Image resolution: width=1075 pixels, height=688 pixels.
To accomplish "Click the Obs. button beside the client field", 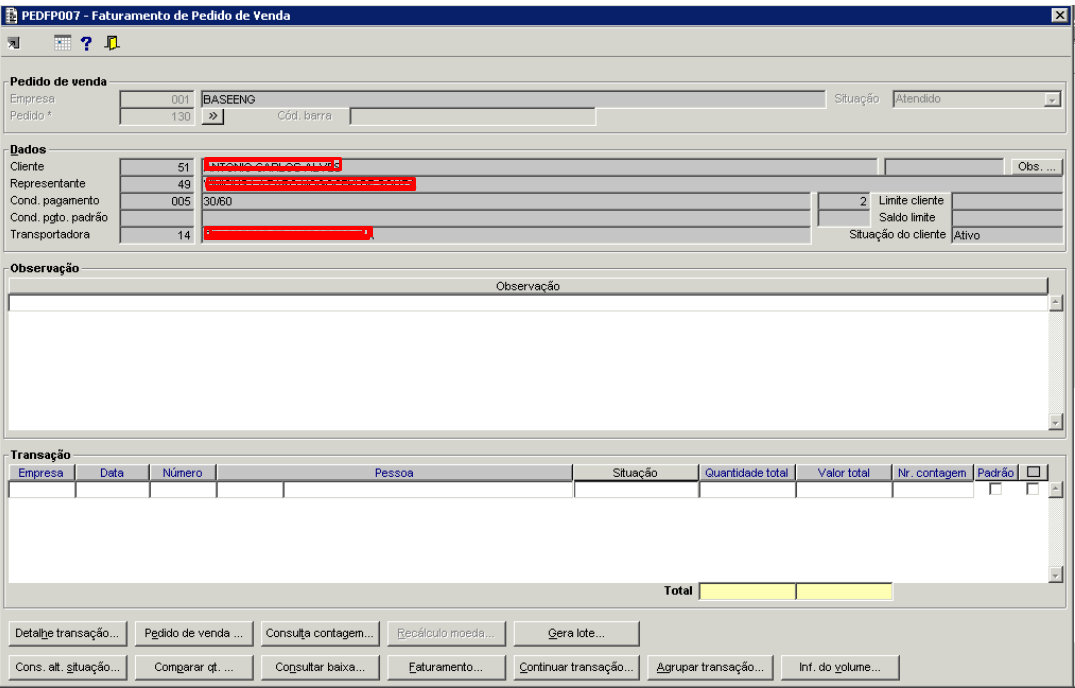I will pos(1037,167).
